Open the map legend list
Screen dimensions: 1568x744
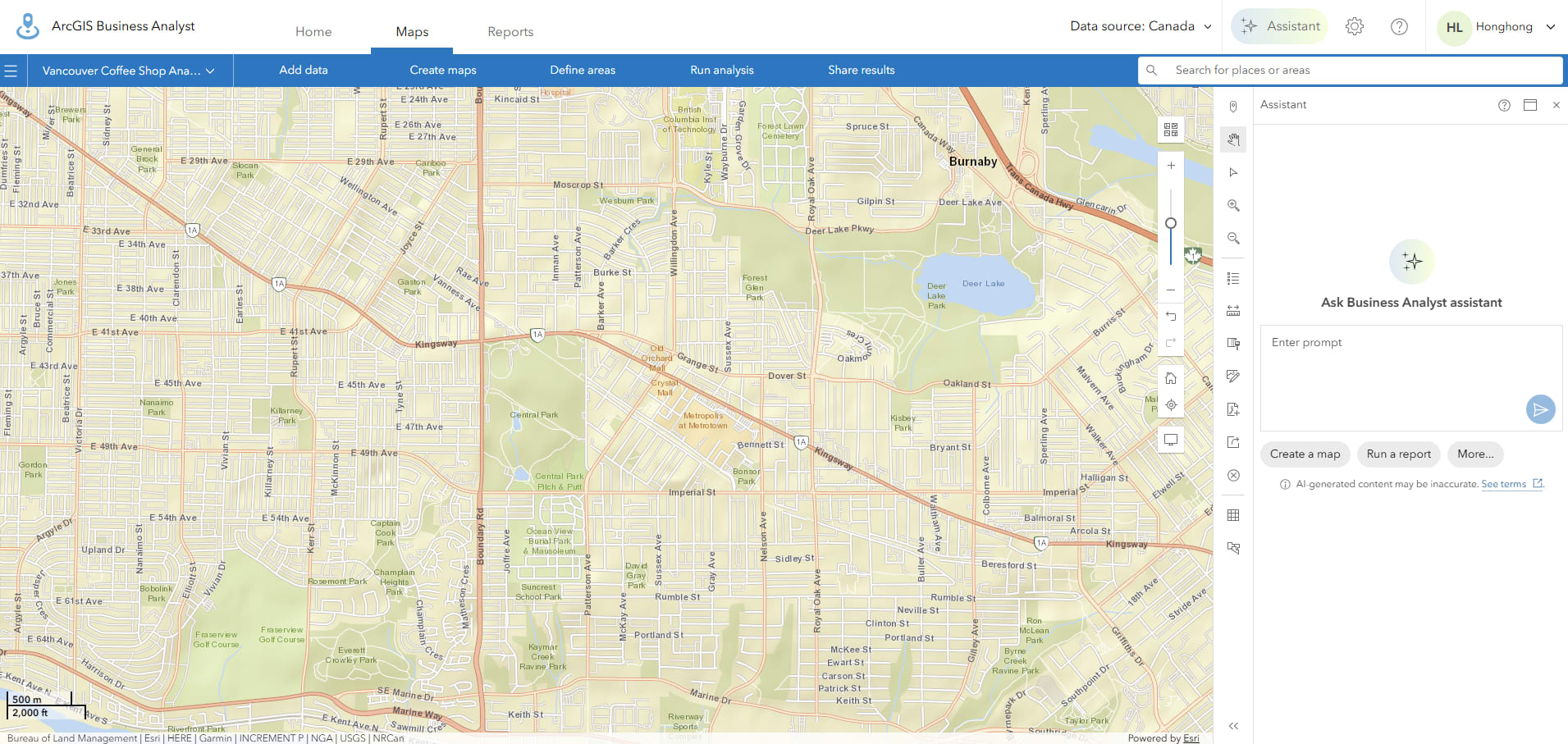pyautogui.click(x=1233, y=279)
